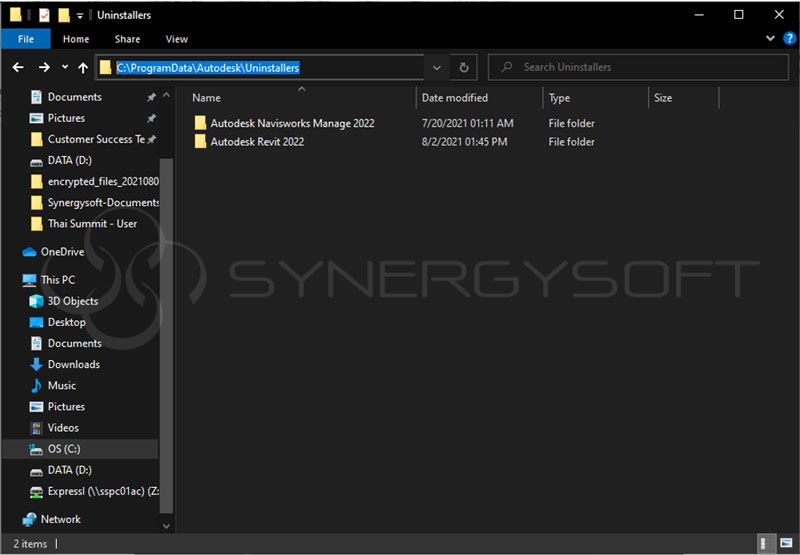Go up one folder level
Viewport: 800px width, 555px height.
coord(83,67)
